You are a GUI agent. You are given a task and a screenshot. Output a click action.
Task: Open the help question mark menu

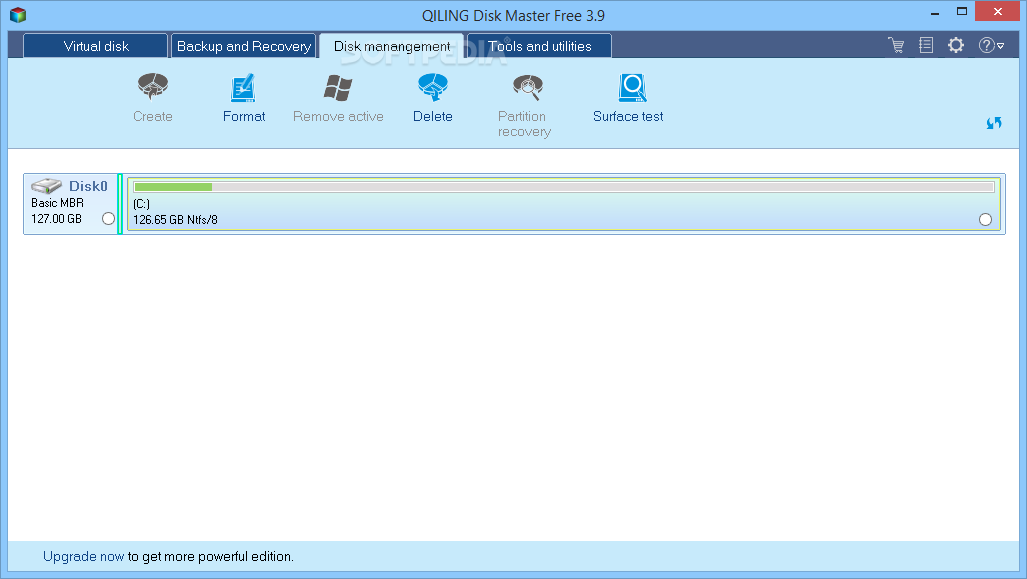pos(991,45)
